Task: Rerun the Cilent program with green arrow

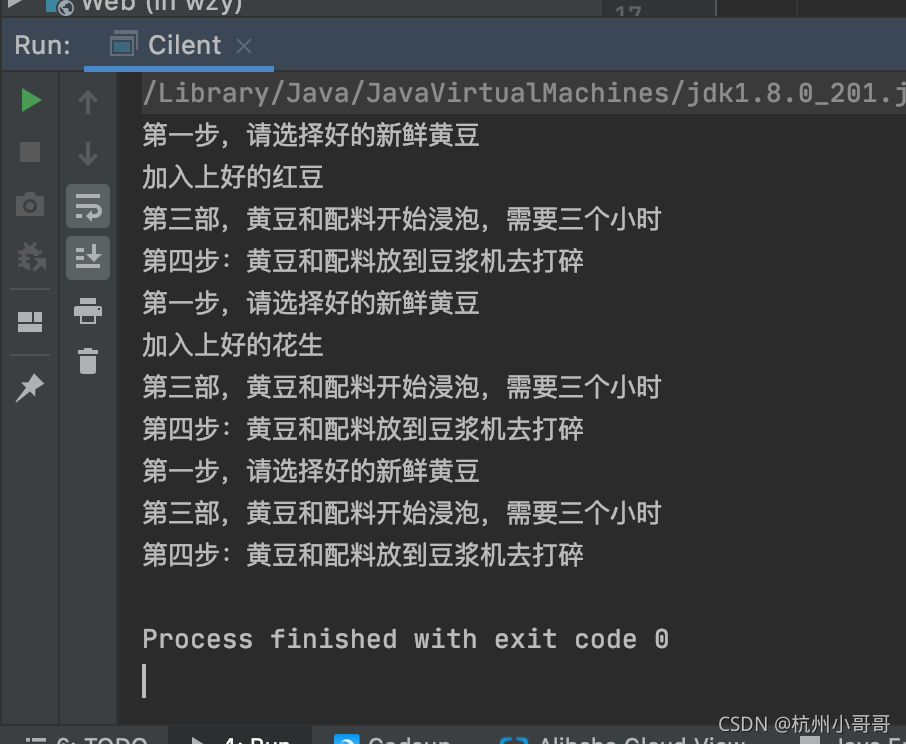Action: (31, 100)
